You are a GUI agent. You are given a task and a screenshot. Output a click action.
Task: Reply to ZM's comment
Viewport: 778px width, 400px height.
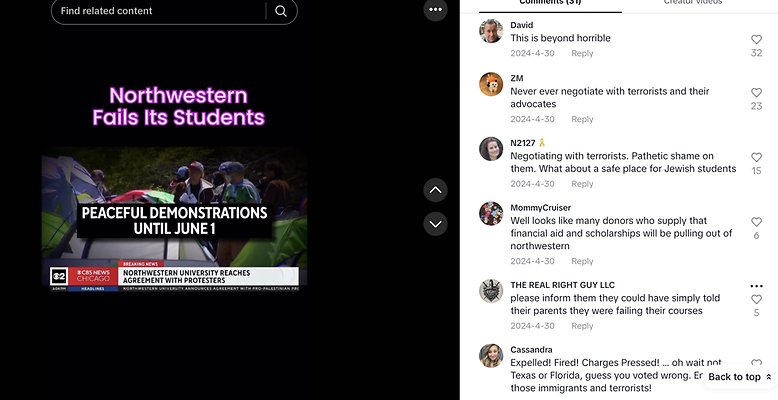(582, 119)
